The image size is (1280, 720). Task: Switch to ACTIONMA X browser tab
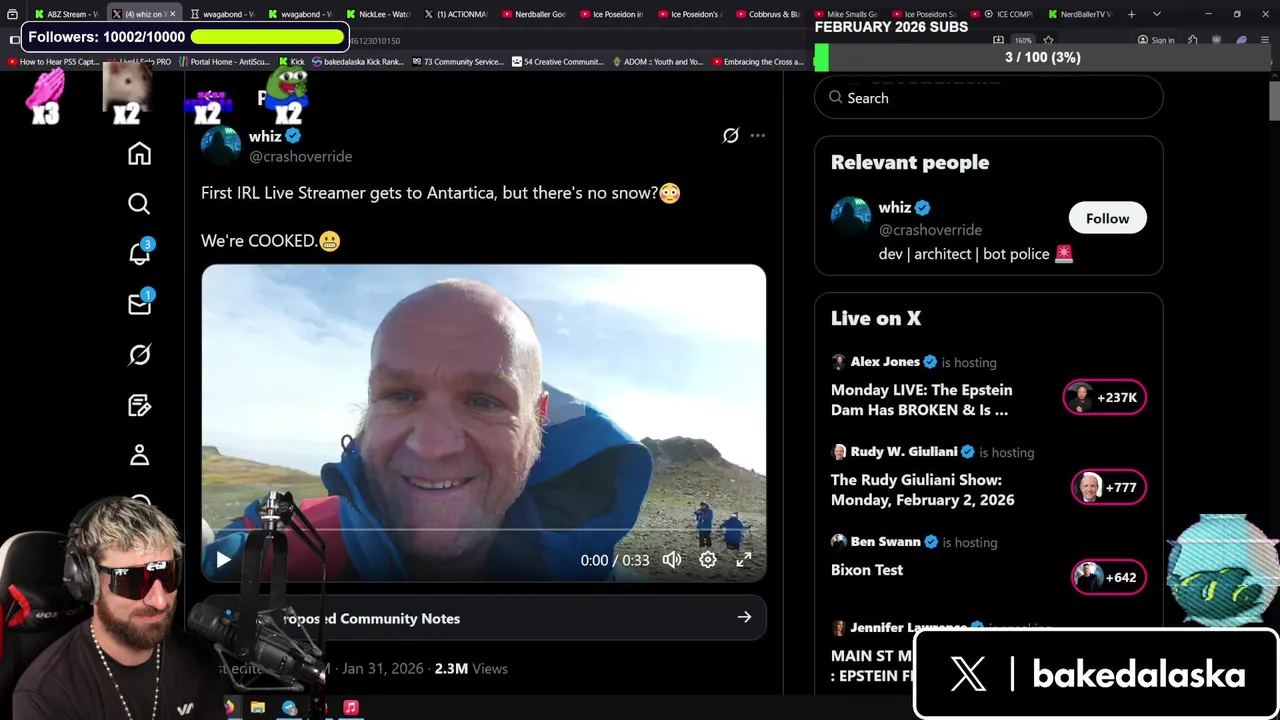click(456, 14)
